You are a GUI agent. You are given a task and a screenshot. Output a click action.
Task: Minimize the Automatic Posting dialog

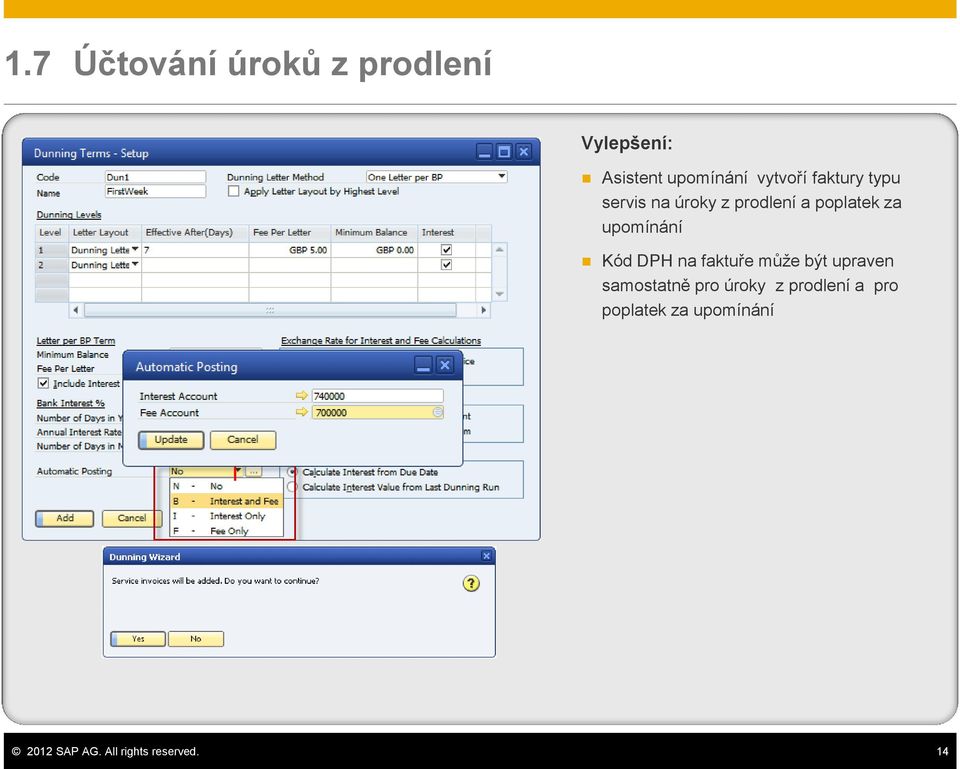click(x=423, y=366)
